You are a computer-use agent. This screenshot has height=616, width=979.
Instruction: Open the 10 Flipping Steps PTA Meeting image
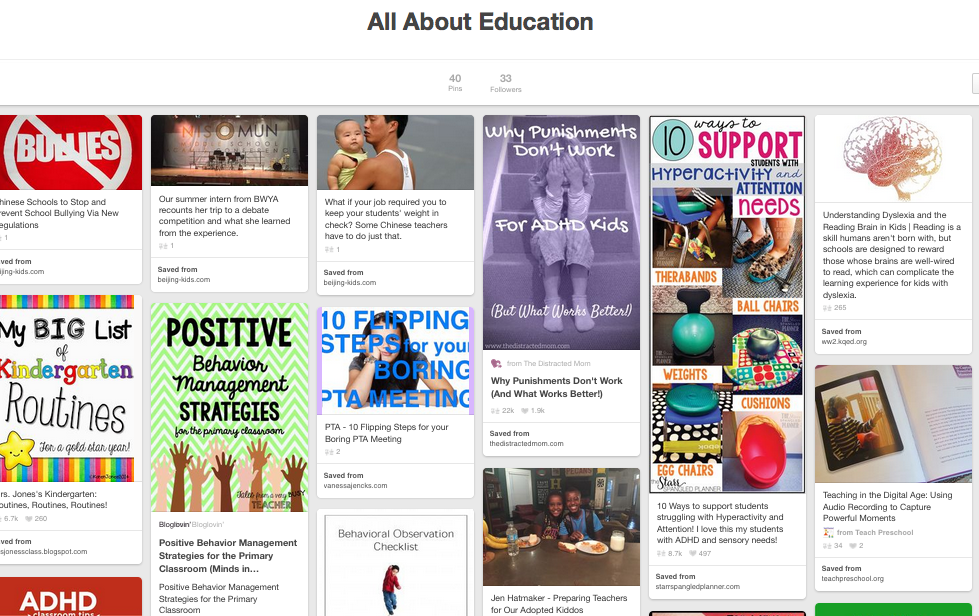click(395, 361)
